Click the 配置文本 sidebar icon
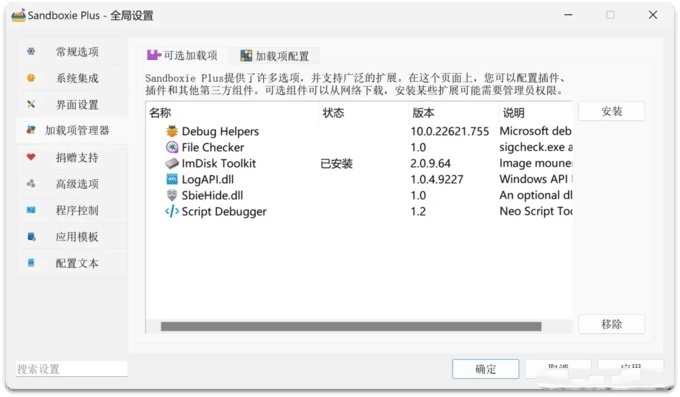 pos(31,263)
